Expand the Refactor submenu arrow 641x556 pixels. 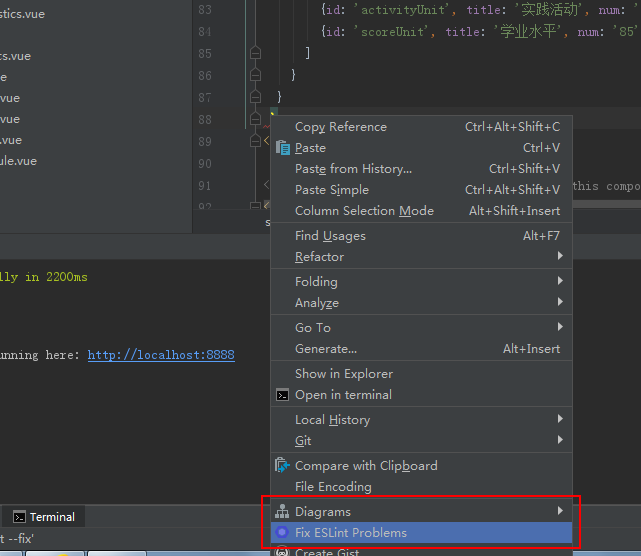pos(560,257)
